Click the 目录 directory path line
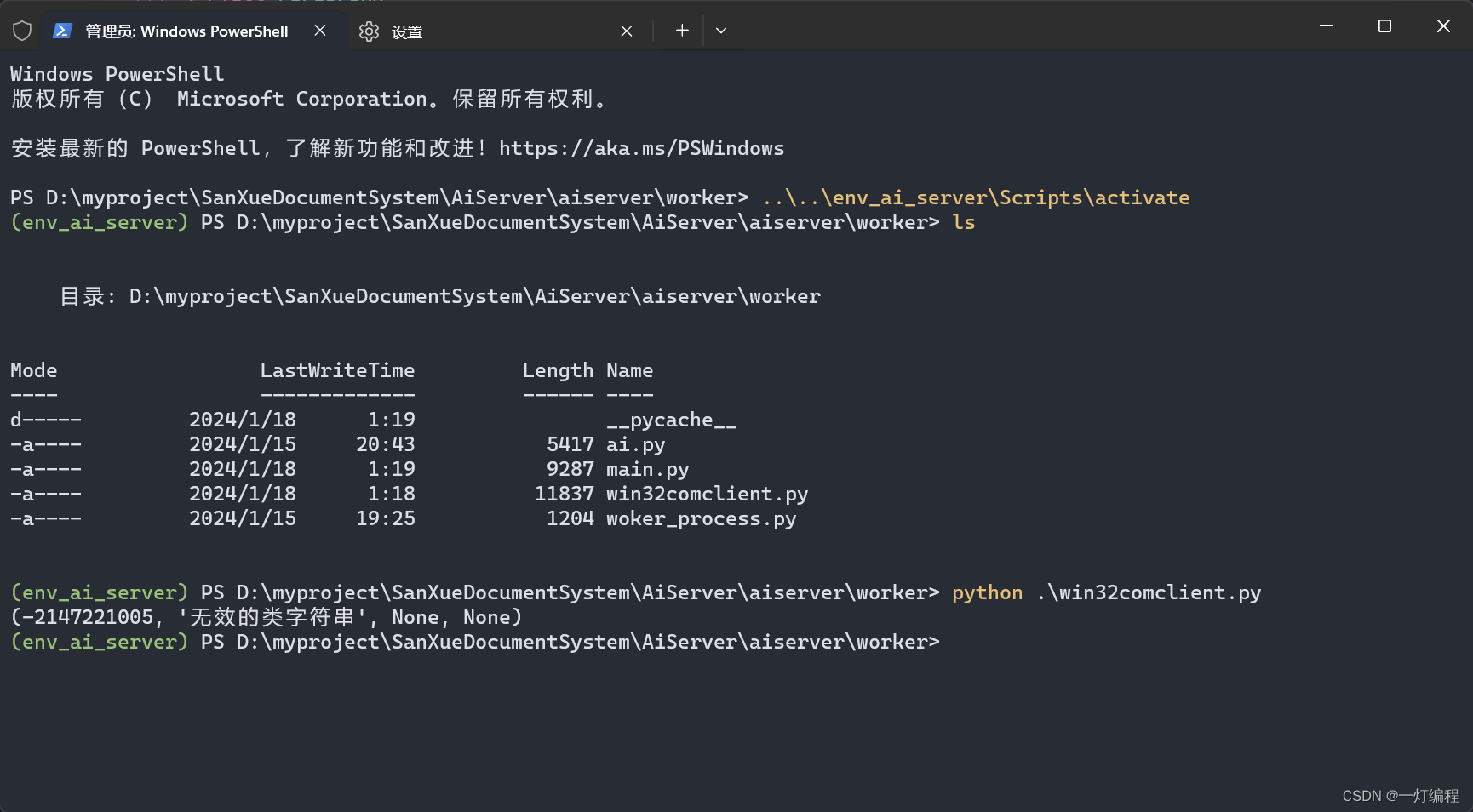1473x812 pixels. click(440, 296)
